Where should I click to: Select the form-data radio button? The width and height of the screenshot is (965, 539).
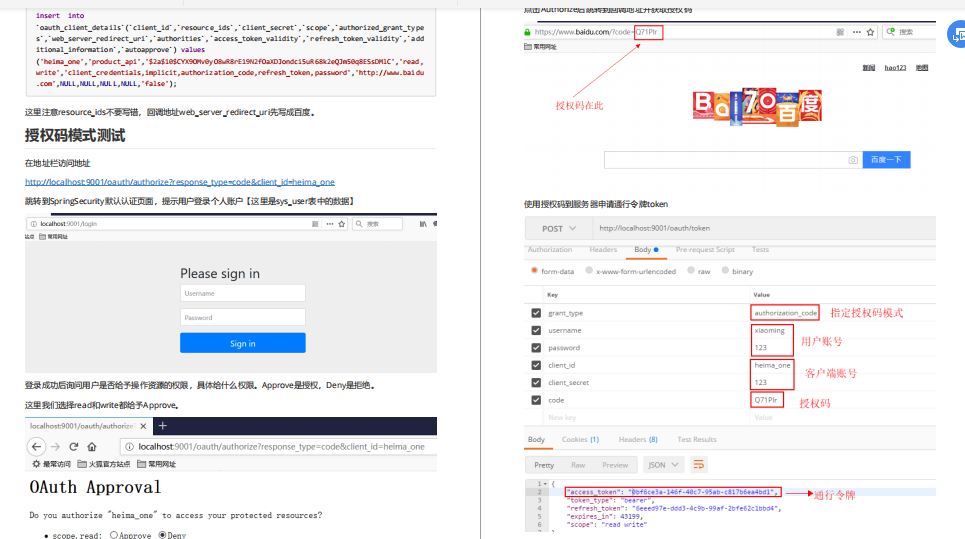tap(534, 271)
